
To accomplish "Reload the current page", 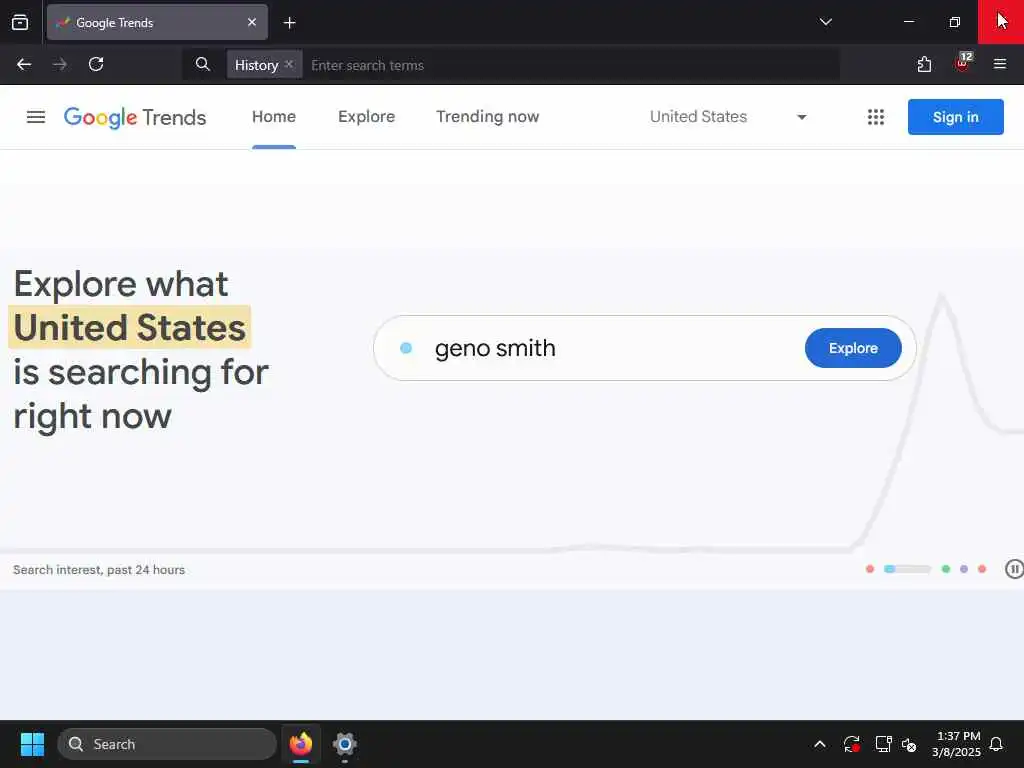I will pyautogui.click(x=96, y=64).
